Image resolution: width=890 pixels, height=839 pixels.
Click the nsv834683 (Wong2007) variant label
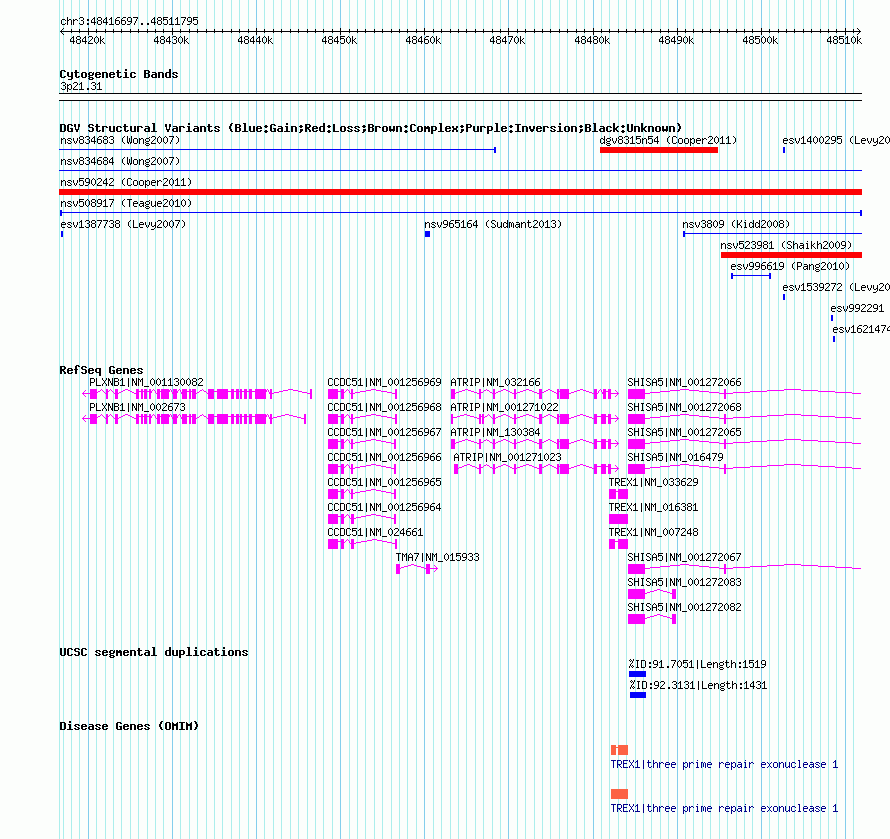coord(120,140)
